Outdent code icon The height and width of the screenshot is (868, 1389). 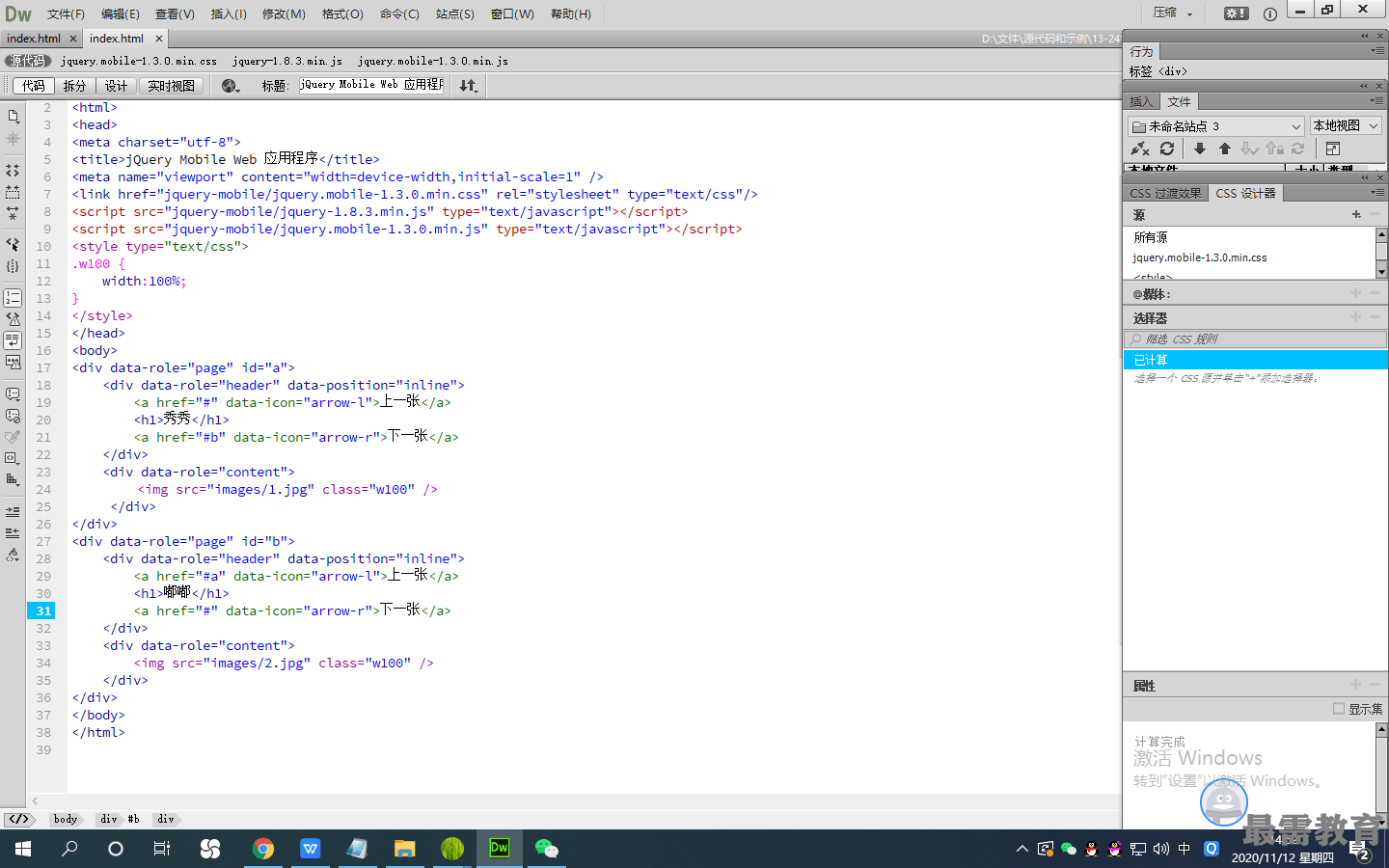click(13, 532)
